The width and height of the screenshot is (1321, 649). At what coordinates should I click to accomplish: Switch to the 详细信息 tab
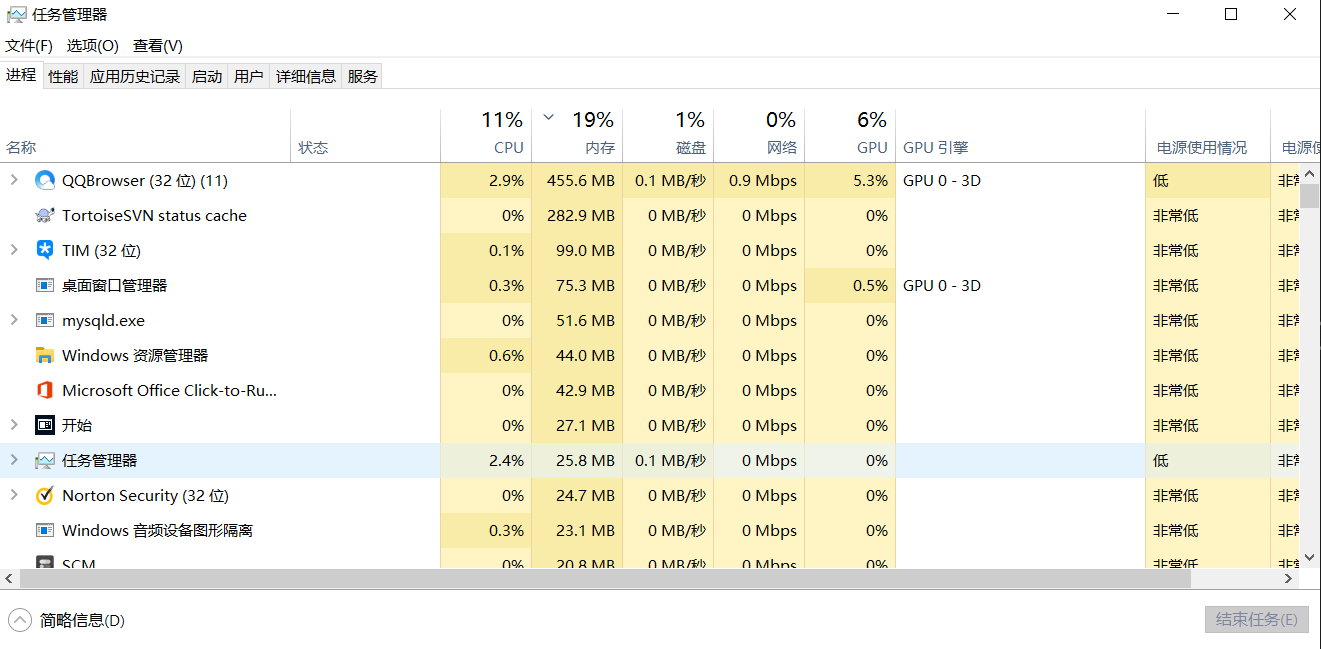(x=306, y=76)
